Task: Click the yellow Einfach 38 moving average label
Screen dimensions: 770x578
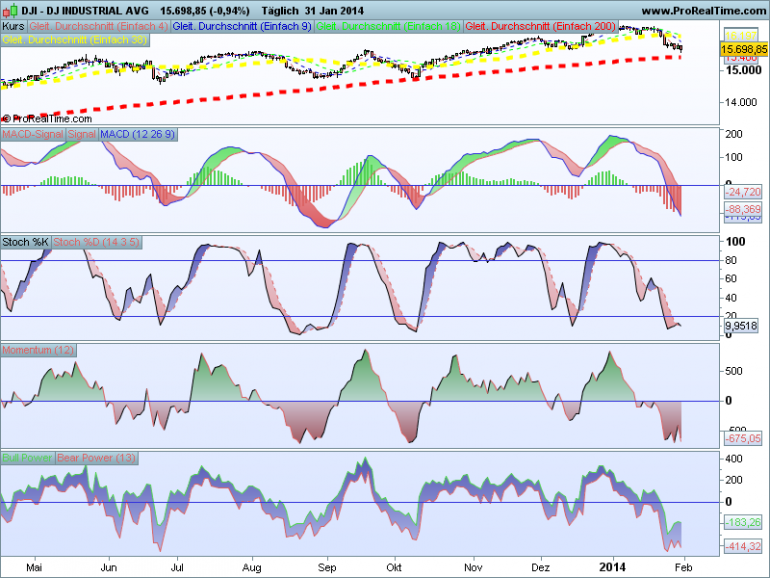Action: (x=75, y=40)
